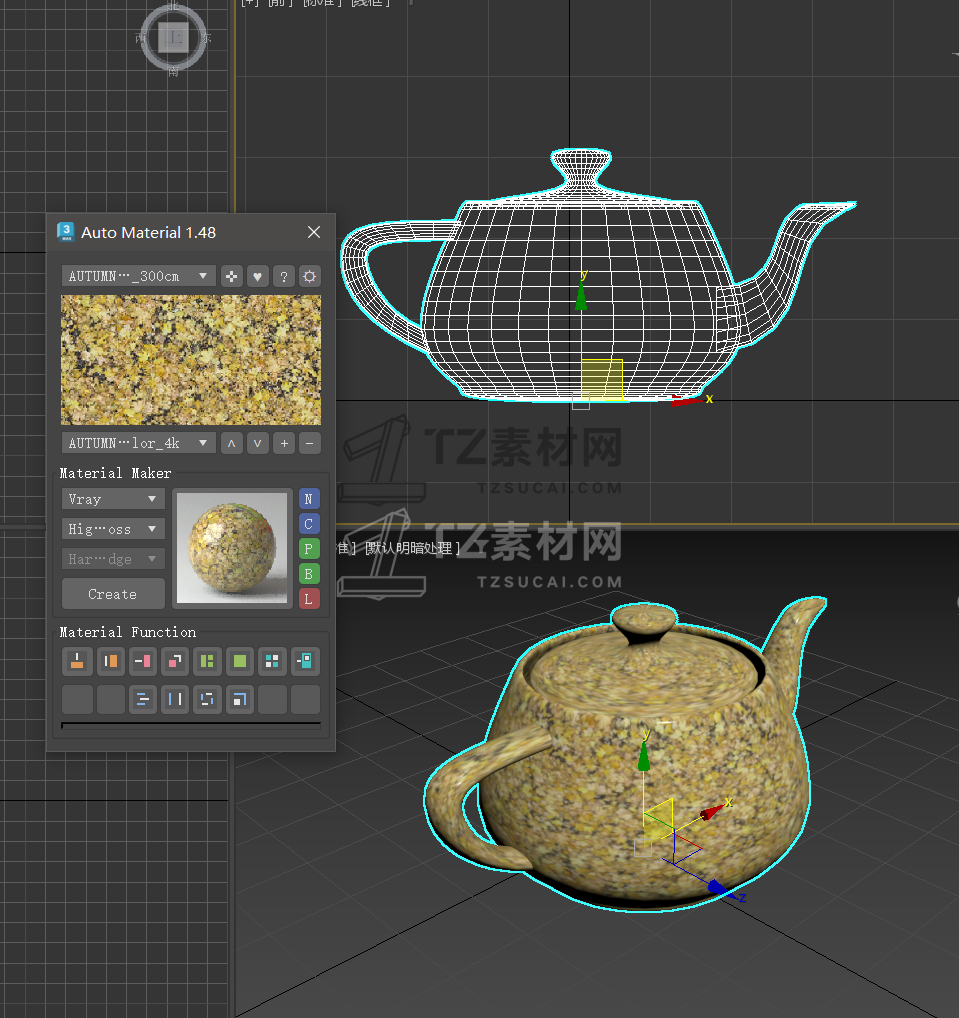Click the blue horizontal lines function icon
This screenshot has width=959, height=1018.
(142, 699)
